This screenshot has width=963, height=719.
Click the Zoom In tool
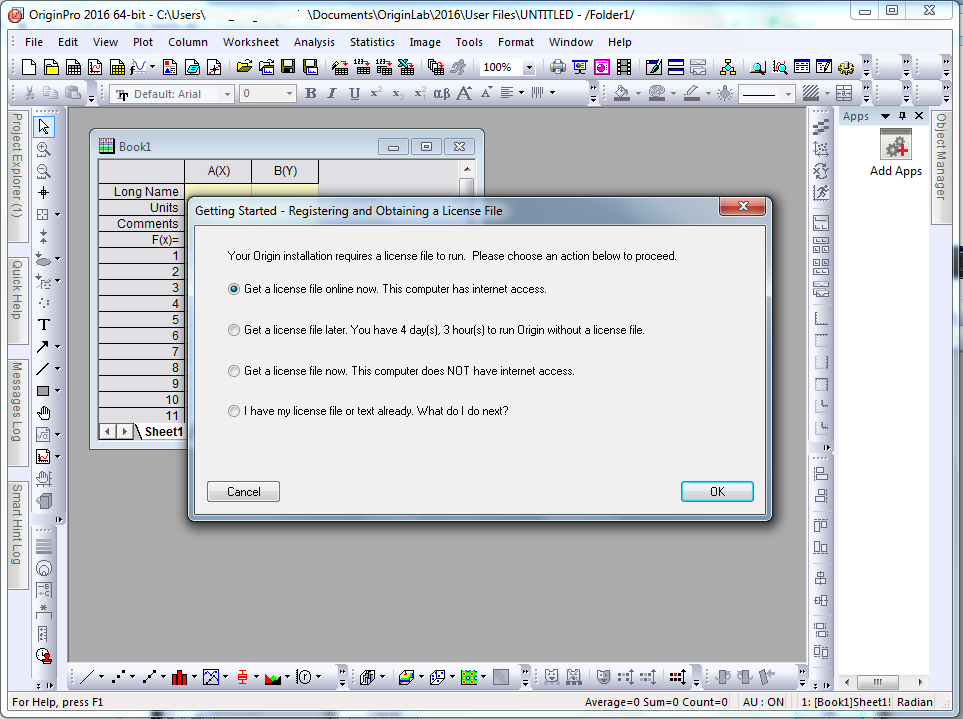pos(44,149)
